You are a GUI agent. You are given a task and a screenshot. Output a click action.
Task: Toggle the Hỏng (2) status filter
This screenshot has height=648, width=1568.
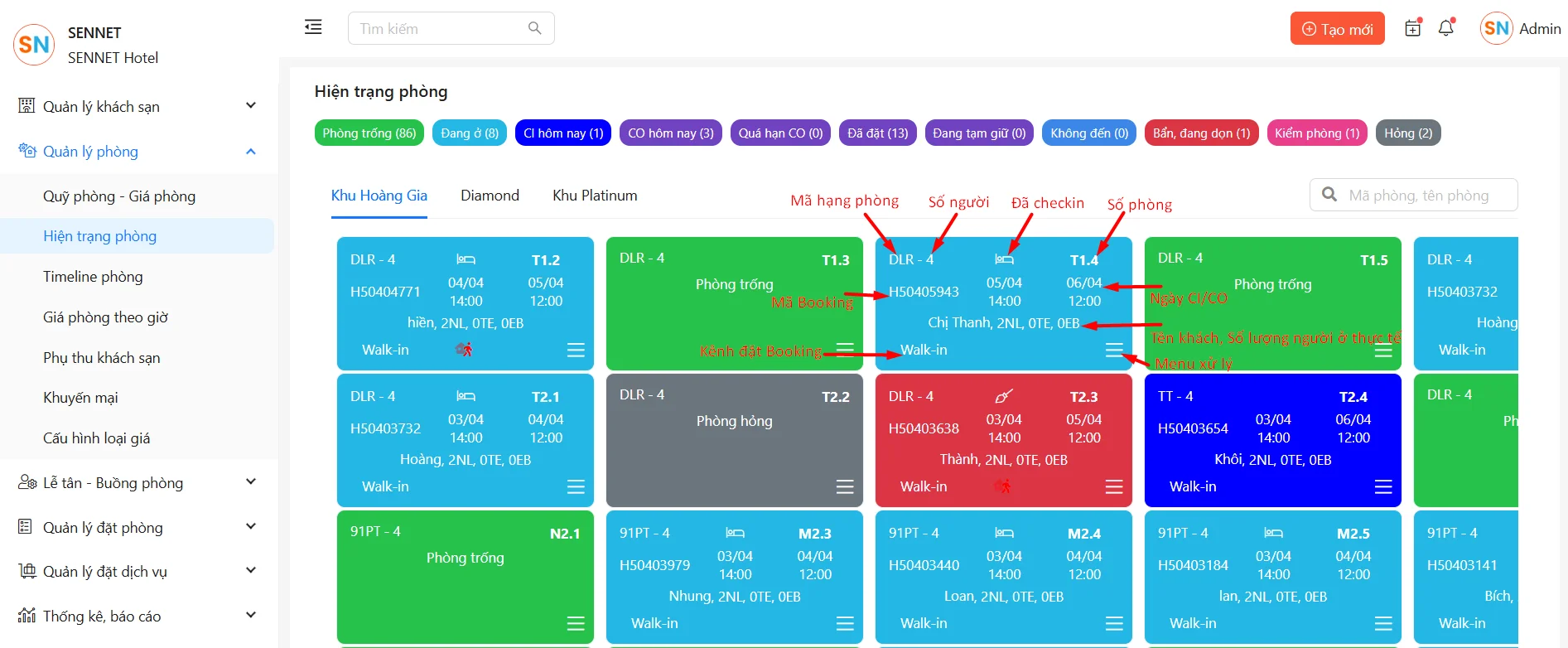(1408, 133)
